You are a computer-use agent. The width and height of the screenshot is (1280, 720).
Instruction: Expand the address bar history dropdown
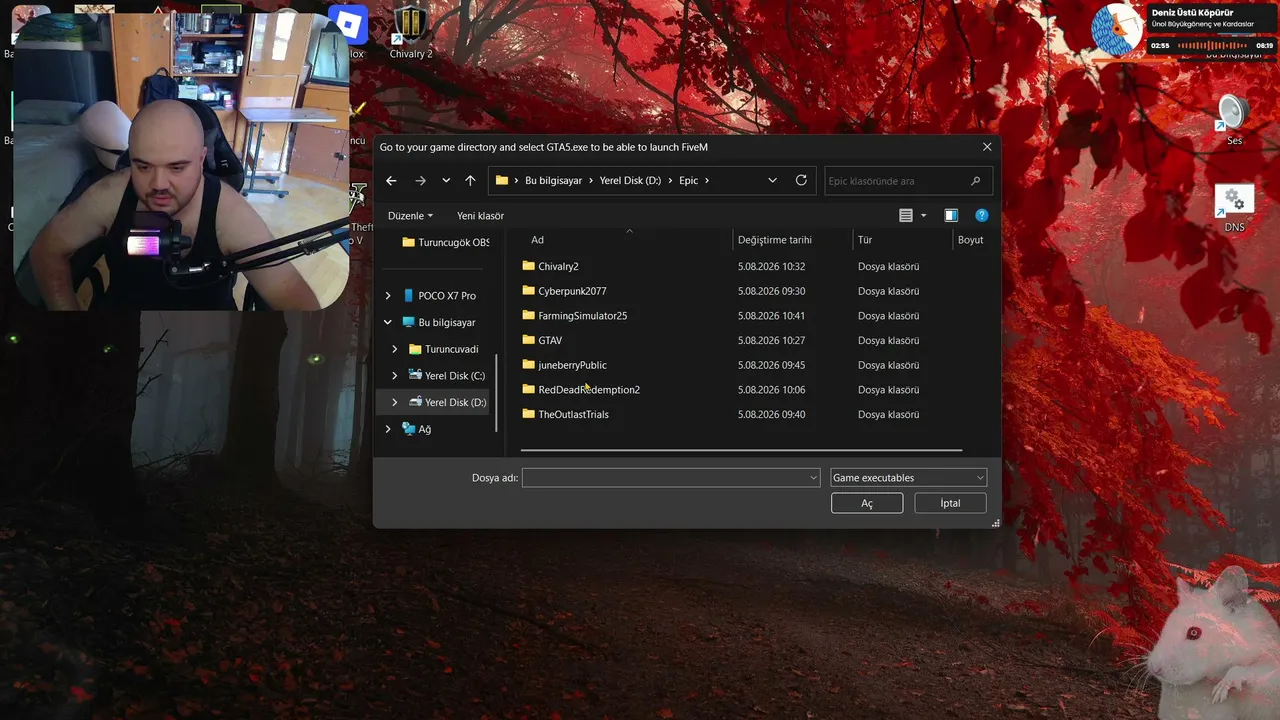point(772,181)
